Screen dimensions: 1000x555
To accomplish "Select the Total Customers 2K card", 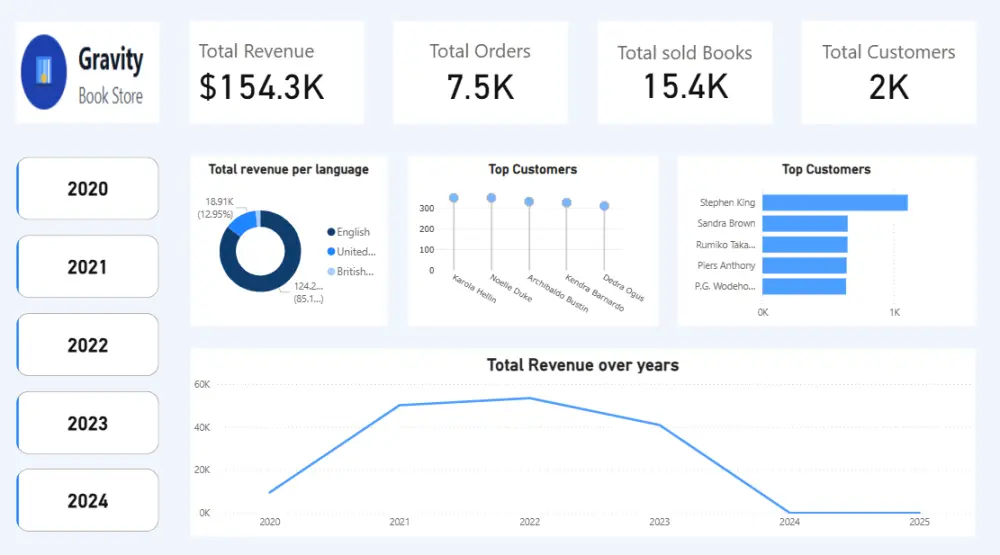I will coord(888,72).
